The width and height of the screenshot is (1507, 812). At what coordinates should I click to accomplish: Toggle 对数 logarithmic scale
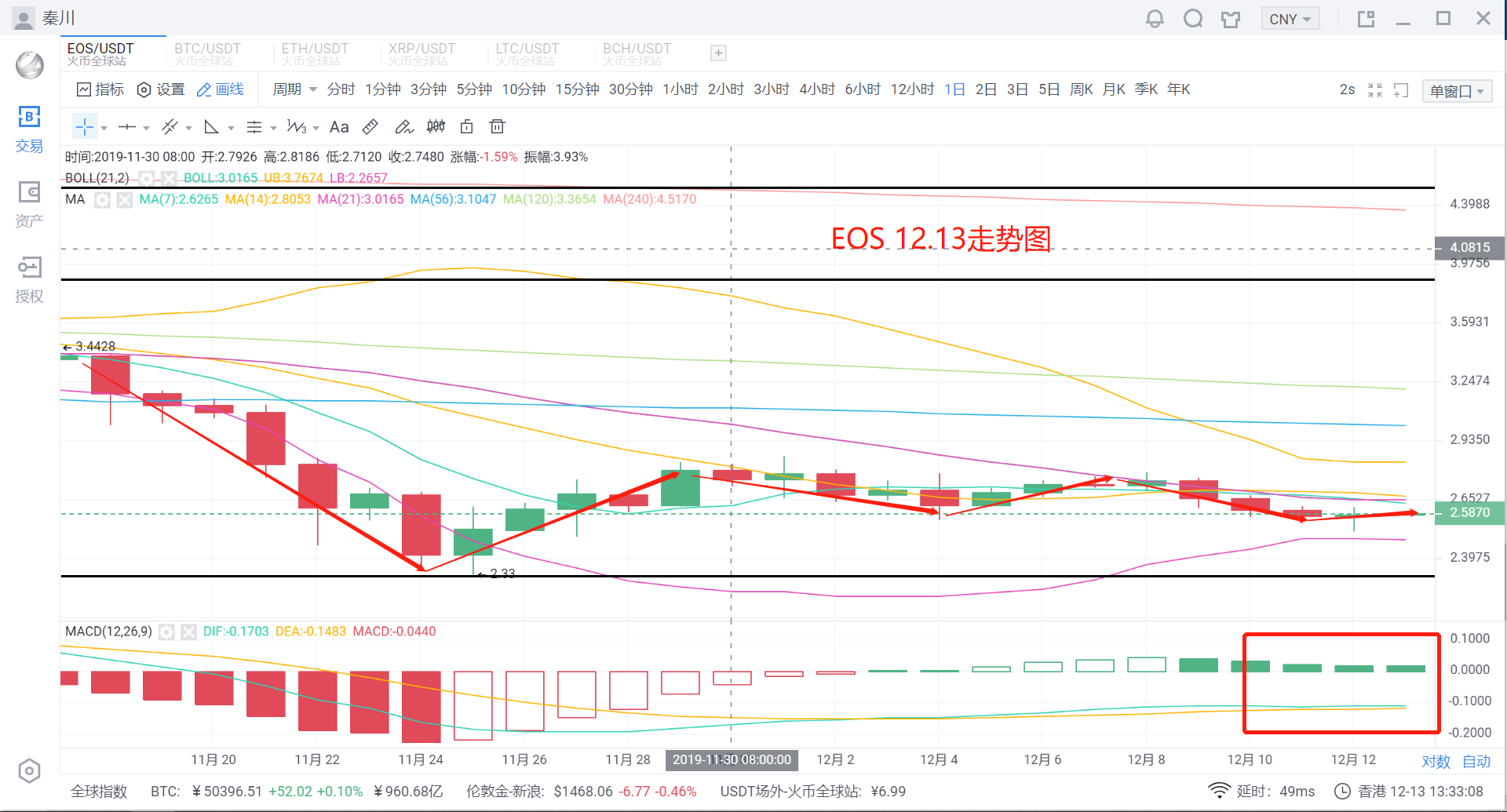(x=1436, y=761)
